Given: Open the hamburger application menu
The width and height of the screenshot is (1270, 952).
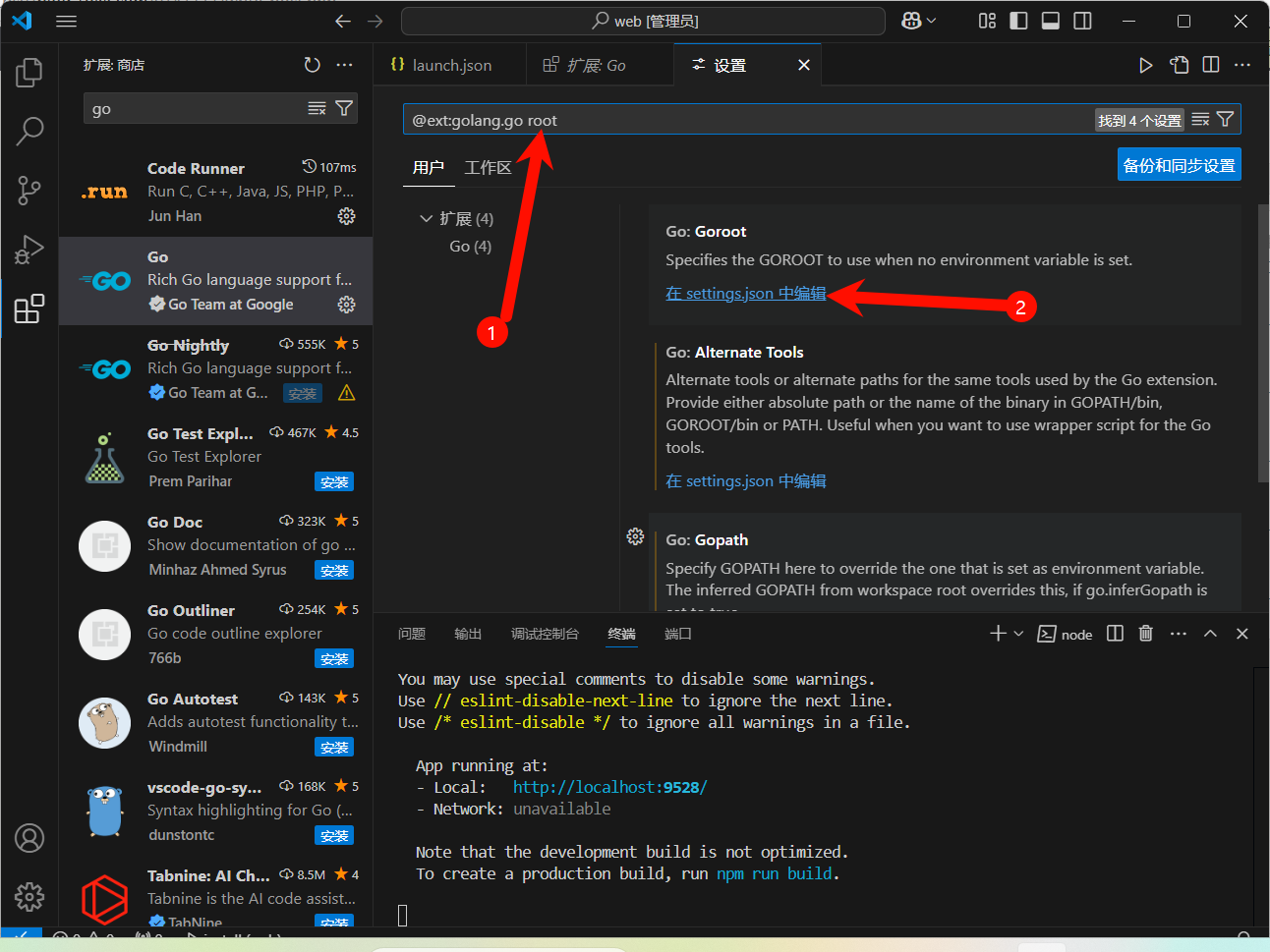Looking at the screenshot, I should [x=66, y=21].
